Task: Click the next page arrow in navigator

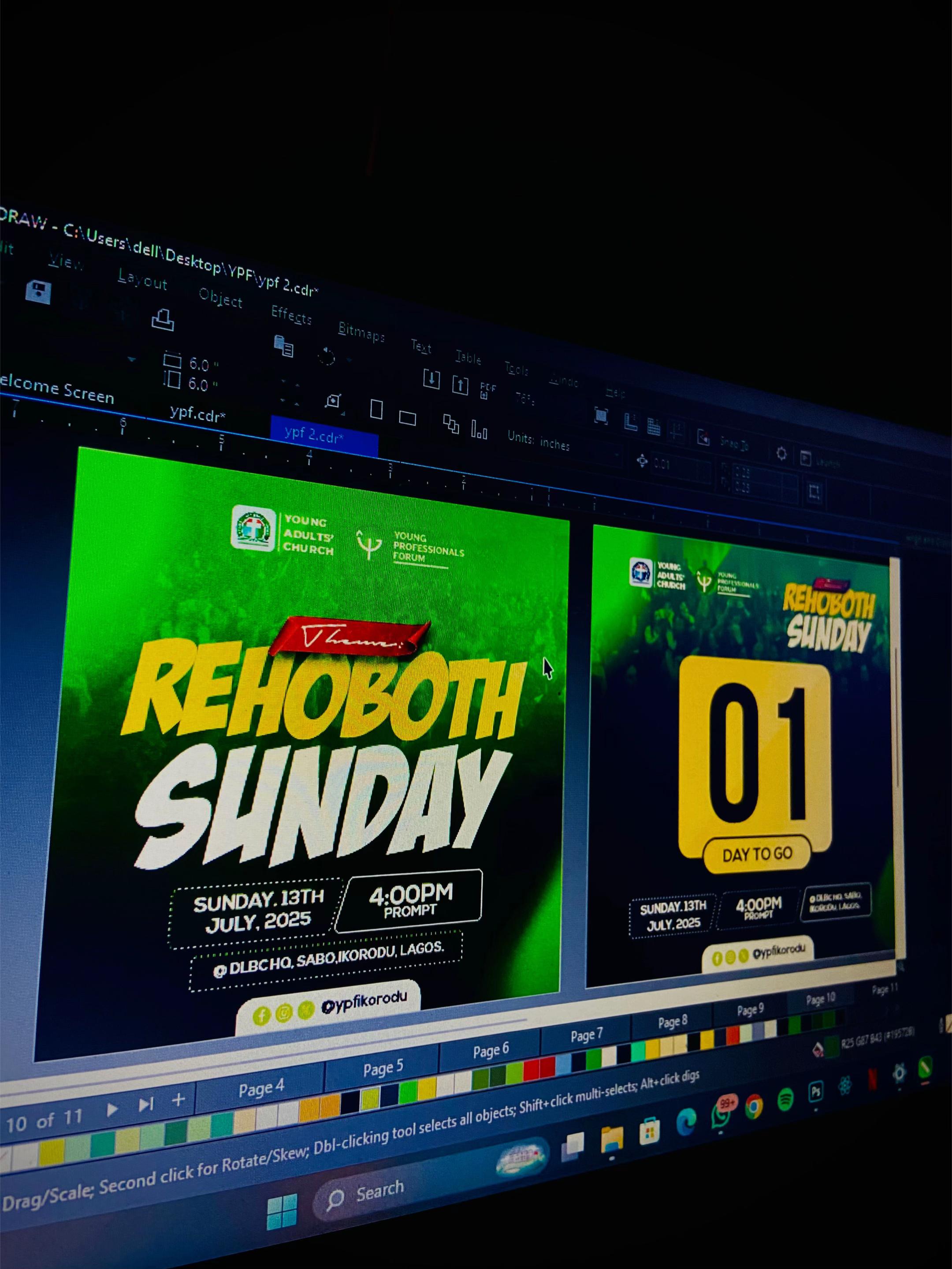Action: 112,1109
